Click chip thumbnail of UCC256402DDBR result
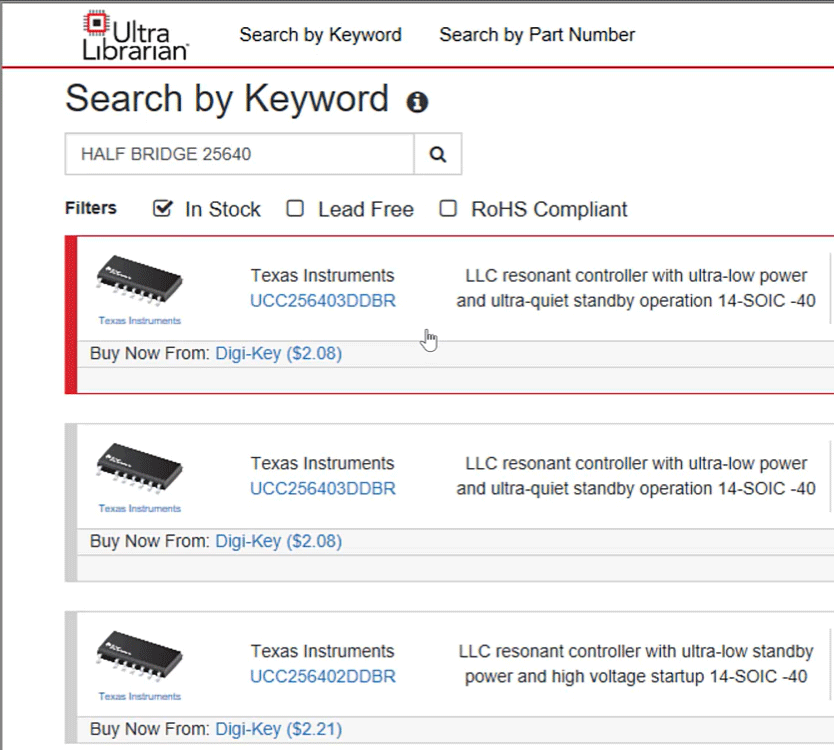The image size is (834, 750). coord(139,656)
